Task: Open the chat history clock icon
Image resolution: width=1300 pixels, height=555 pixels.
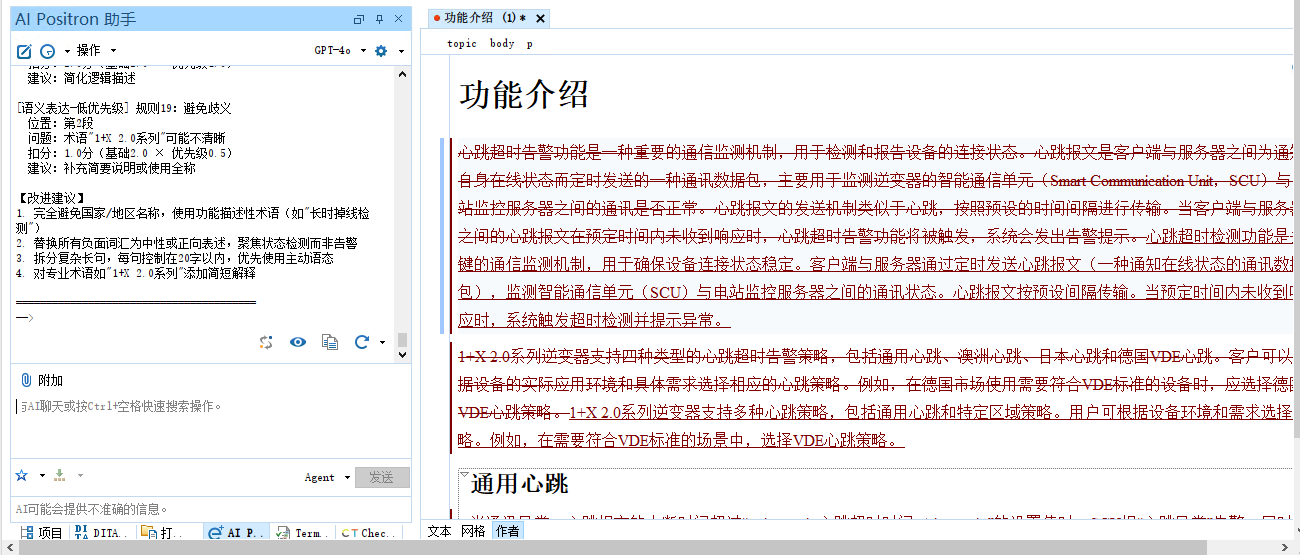Action: [x=47, y=51]
